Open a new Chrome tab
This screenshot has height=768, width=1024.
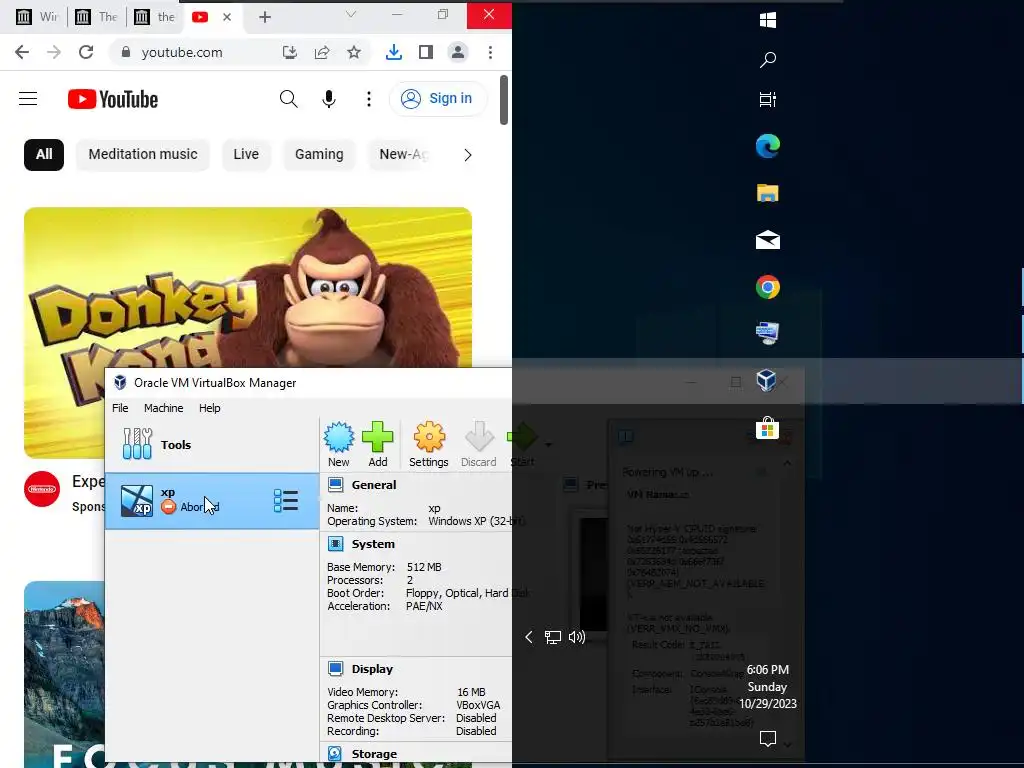coord(264,17)
